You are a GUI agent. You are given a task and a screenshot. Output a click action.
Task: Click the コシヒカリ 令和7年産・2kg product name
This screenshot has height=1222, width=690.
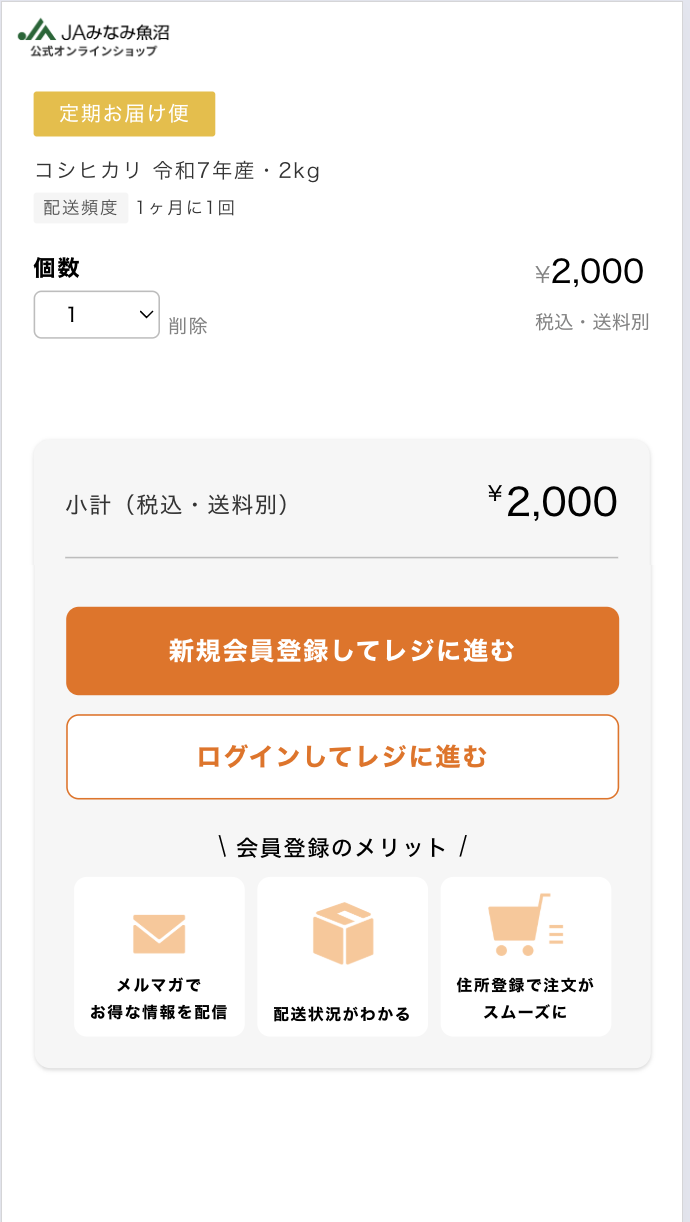[176, 171]
